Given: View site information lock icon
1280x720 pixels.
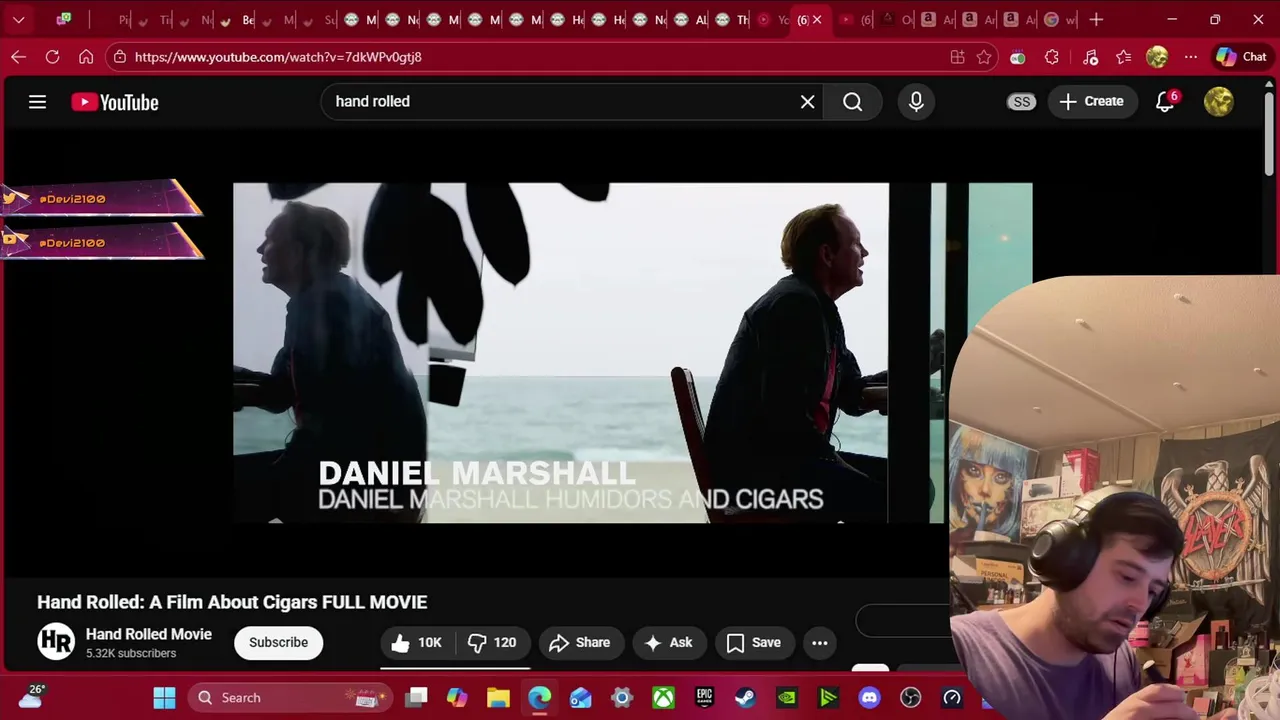Looking at the screenshot, I should 120,57.
